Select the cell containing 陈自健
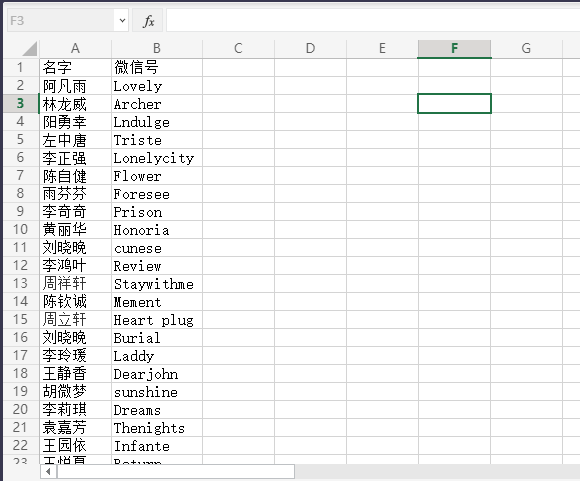This screenshot has width=580, height=481. click(75, 175)
